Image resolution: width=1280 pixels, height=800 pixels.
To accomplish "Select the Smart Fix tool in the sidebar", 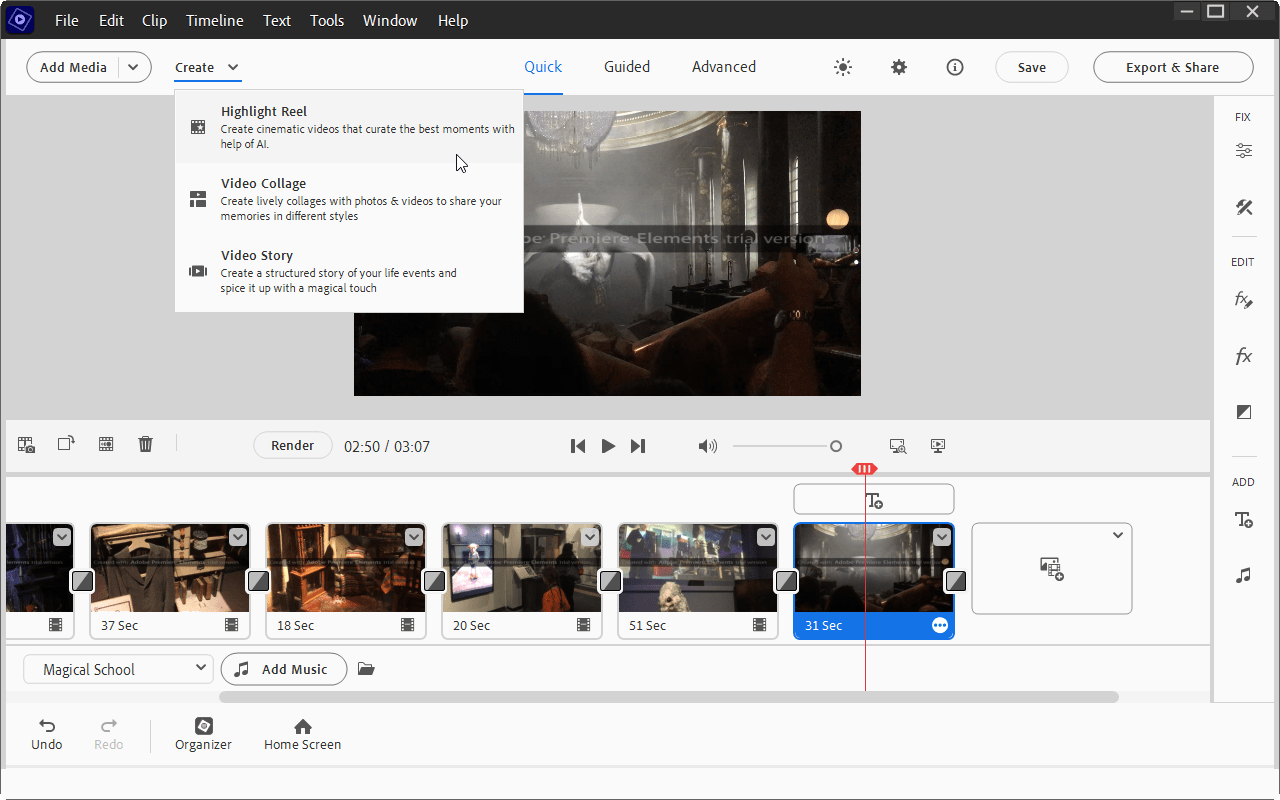I will coord(1243,207).
